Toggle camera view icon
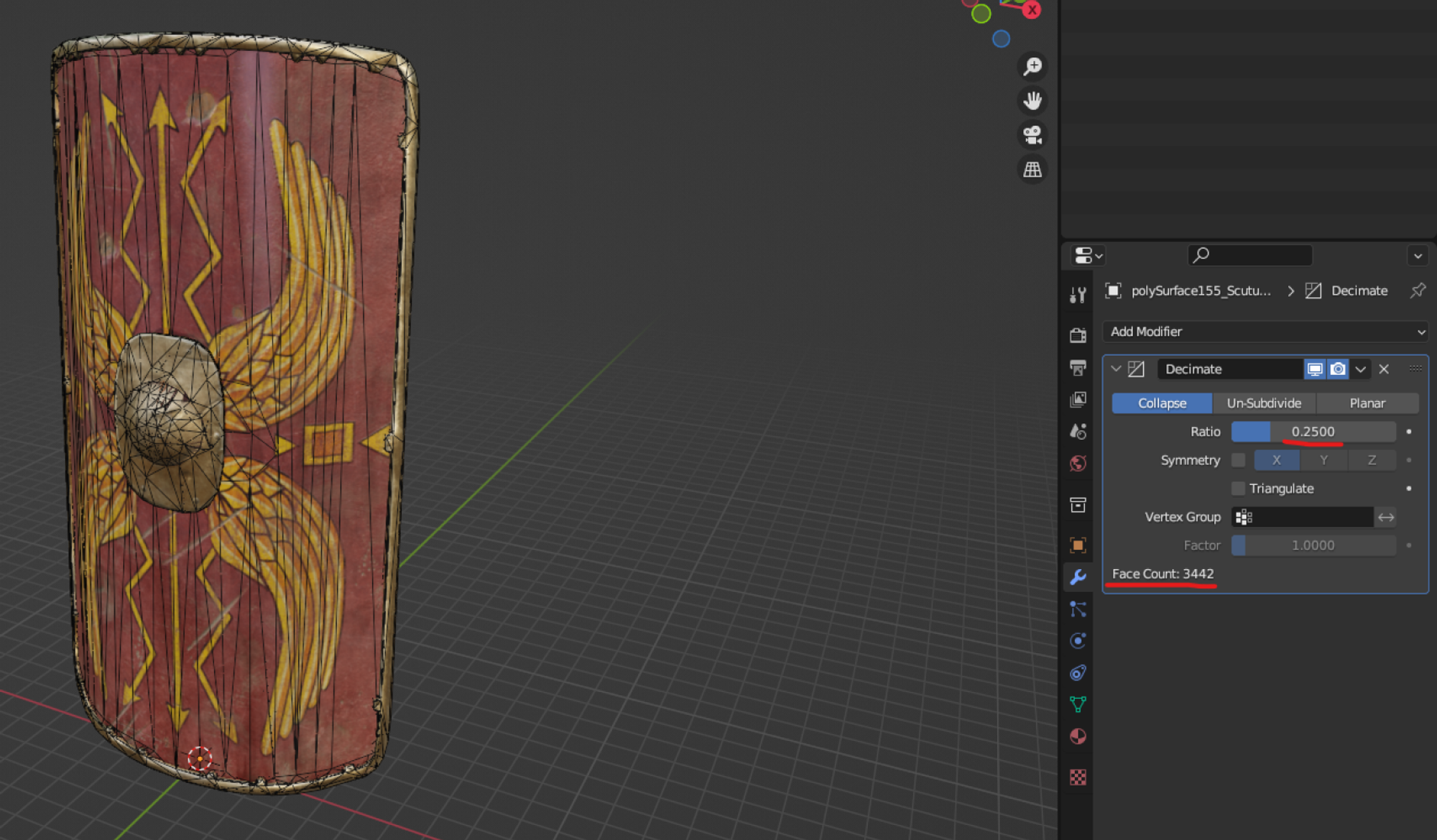 click(1032, 135)
